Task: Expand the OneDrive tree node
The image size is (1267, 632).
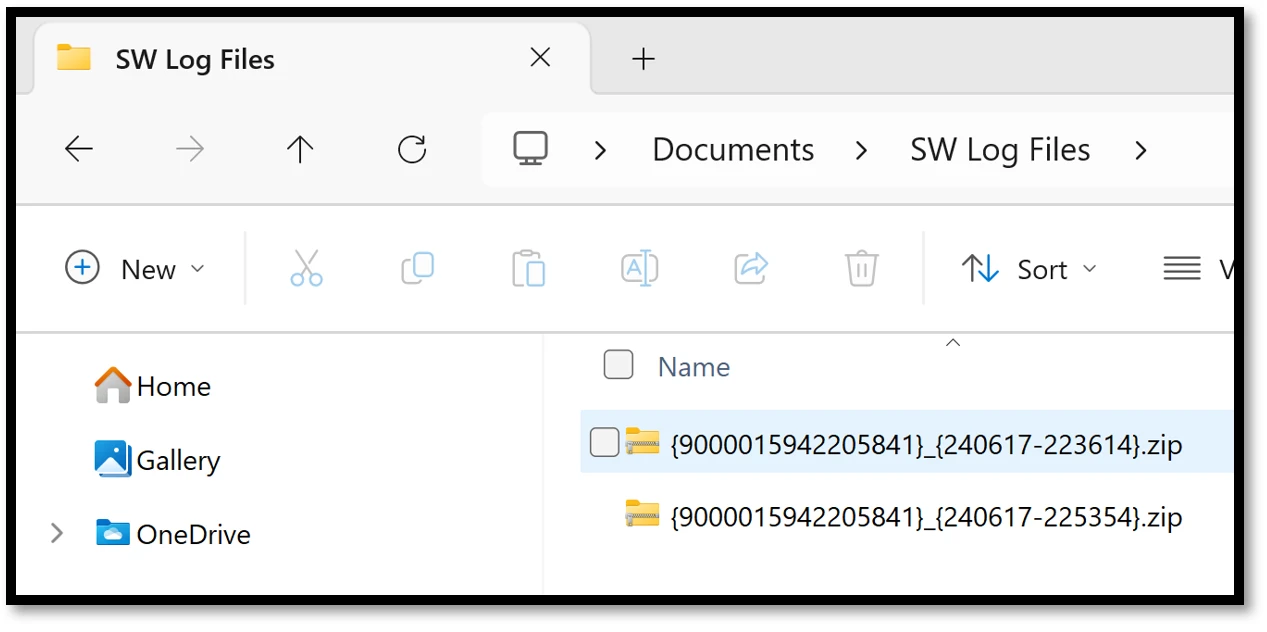Action: (57, 534)
